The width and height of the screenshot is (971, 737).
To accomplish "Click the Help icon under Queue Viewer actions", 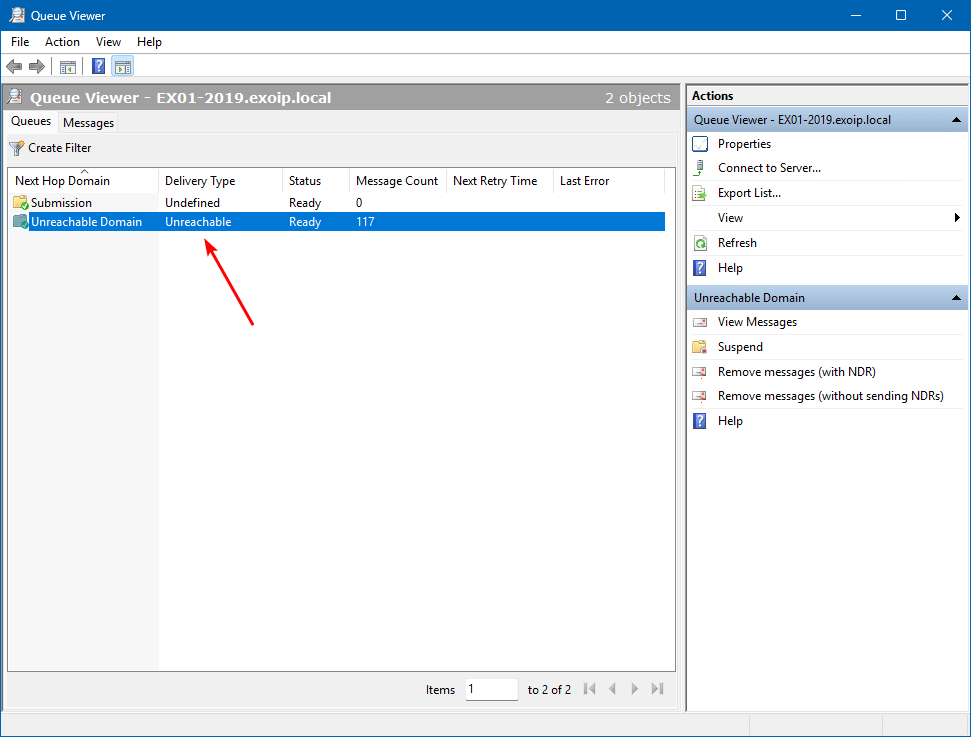I will [700, 268].
